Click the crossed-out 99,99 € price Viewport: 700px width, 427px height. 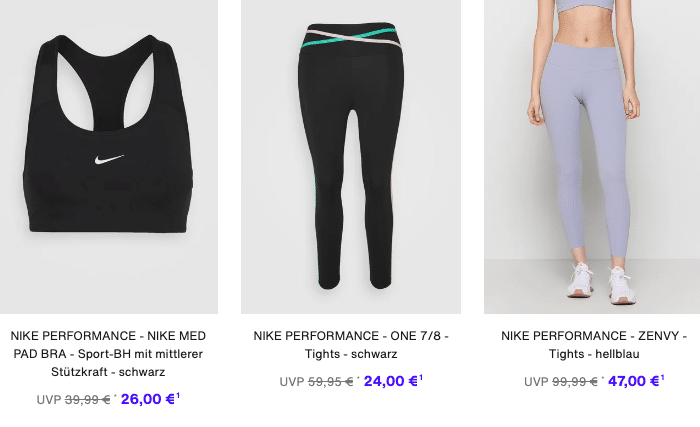point(575,381)
